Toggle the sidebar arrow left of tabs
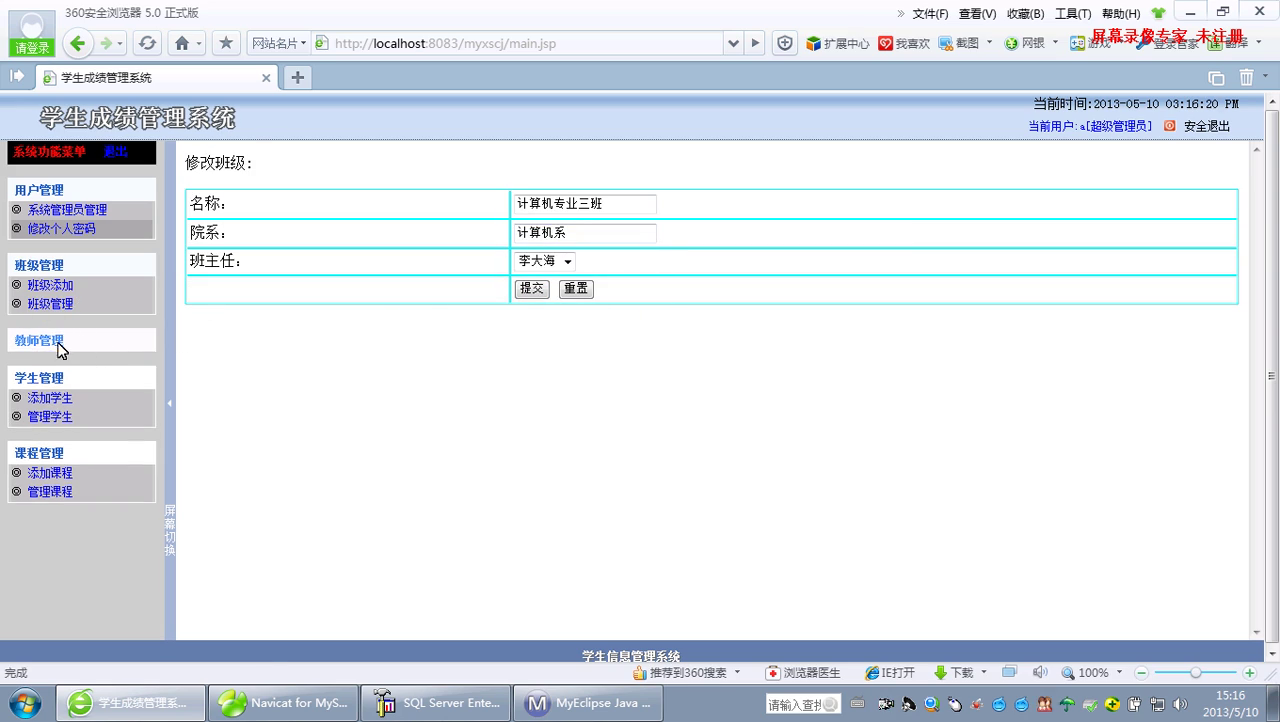Image resolution: width=1280 pixels, height=722 pixels. click(x=17, y=76)
